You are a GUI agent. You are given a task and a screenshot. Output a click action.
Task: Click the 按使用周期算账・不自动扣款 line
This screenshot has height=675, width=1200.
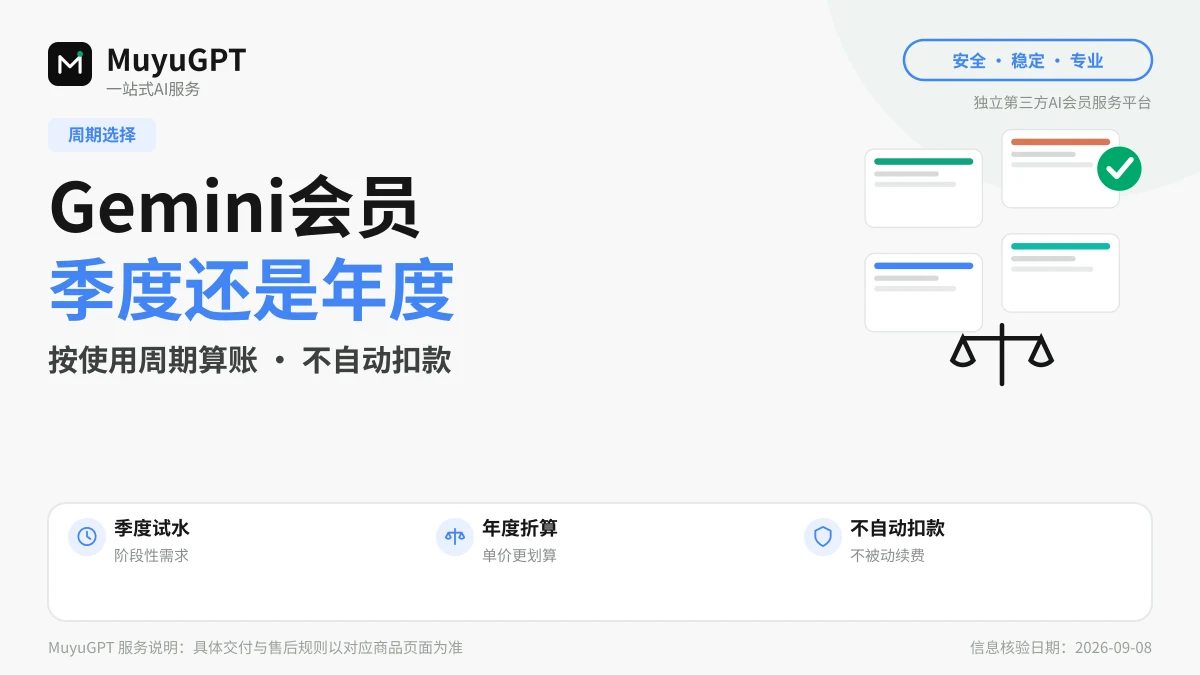pos(250,361)
